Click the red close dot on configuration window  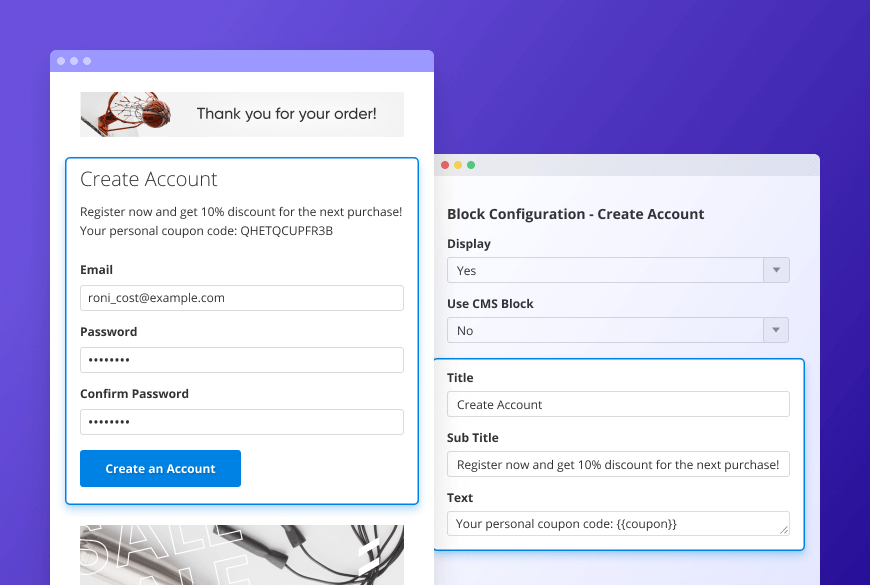[445, 165]
